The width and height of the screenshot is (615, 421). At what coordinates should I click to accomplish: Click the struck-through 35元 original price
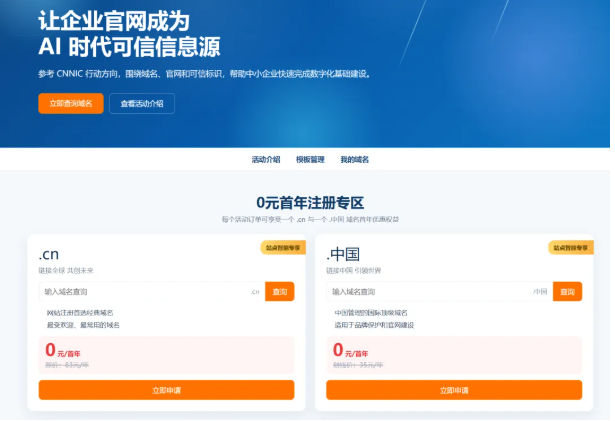click(358, 365)
